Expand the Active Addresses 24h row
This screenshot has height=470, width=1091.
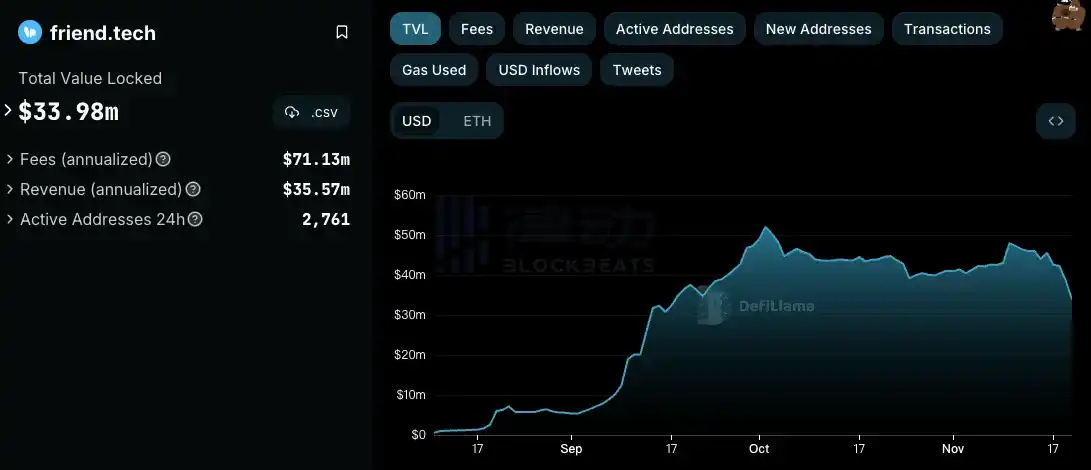pyautogui.click(x=10, y=219)
